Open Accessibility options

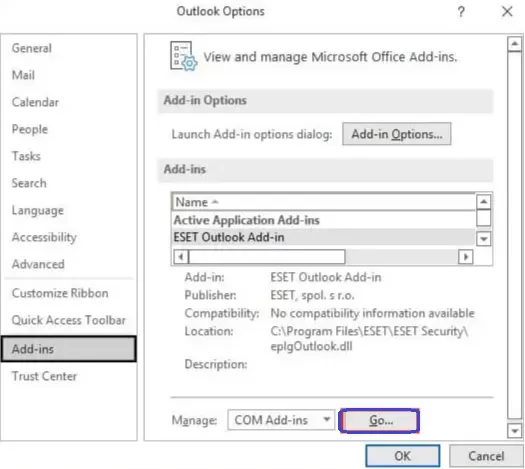click(x=44, y=237)
